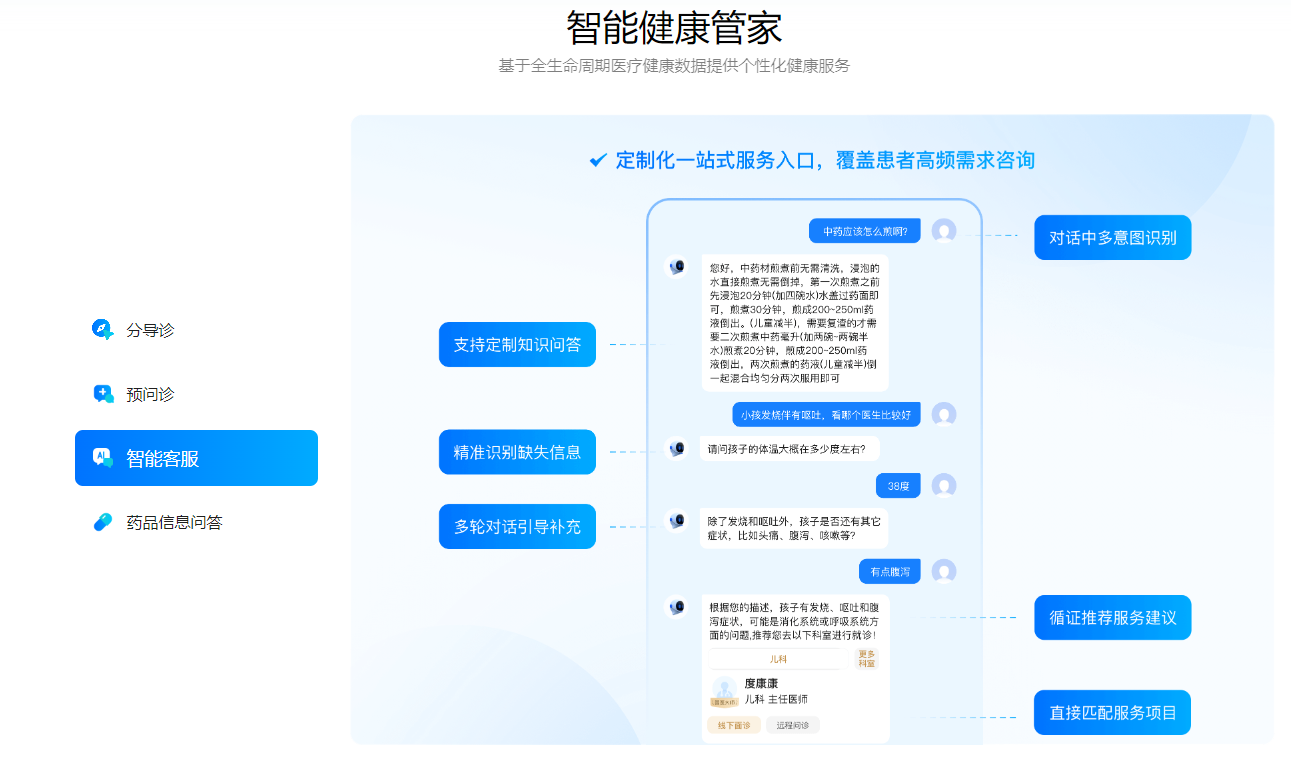This screenshot has height=759, width=1291.
Task: Click the 根据您的描述 recommendation text
Action: point(794,621)
